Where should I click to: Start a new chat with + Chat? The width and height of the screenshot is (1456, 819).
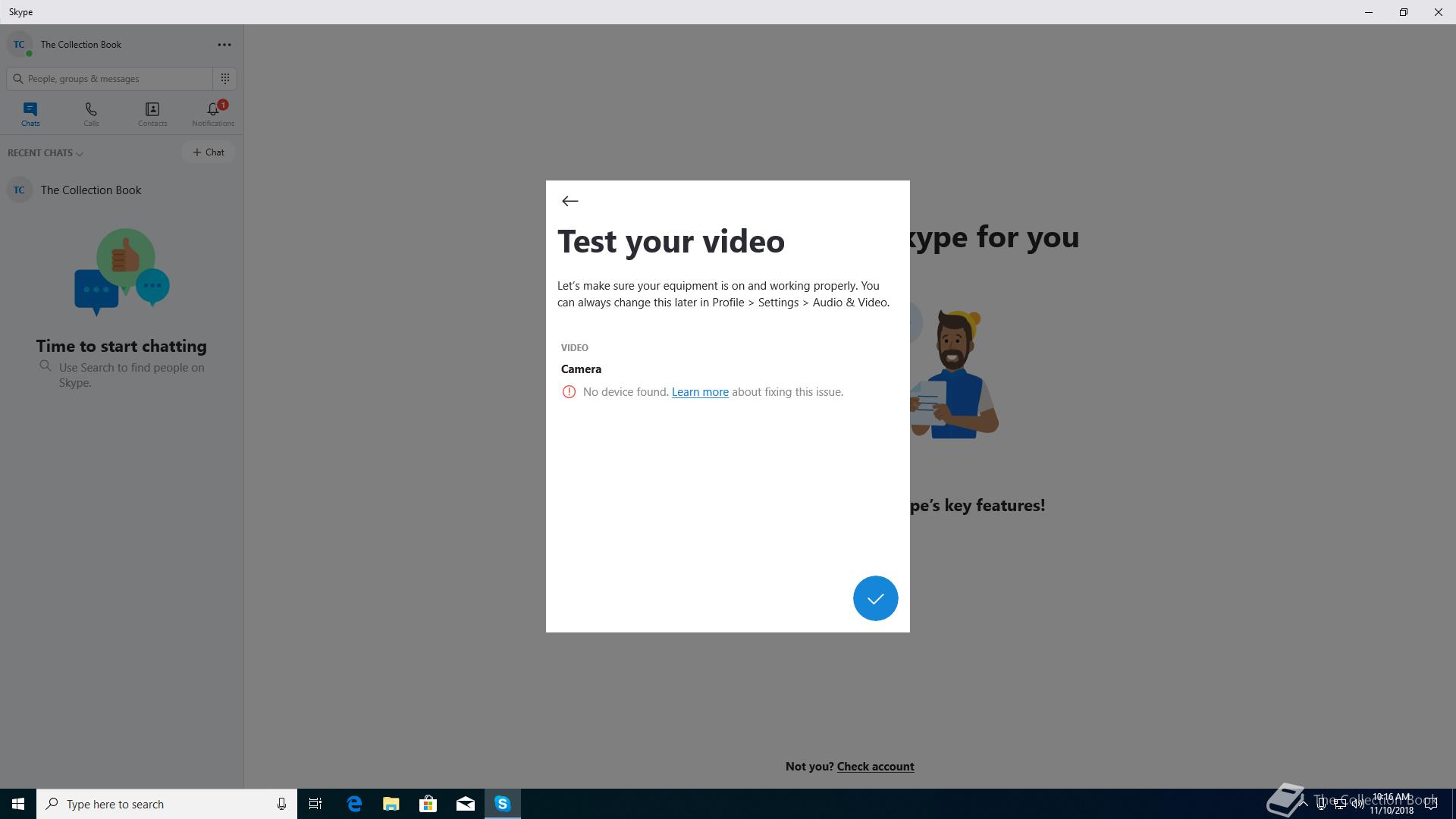(209, 152)
